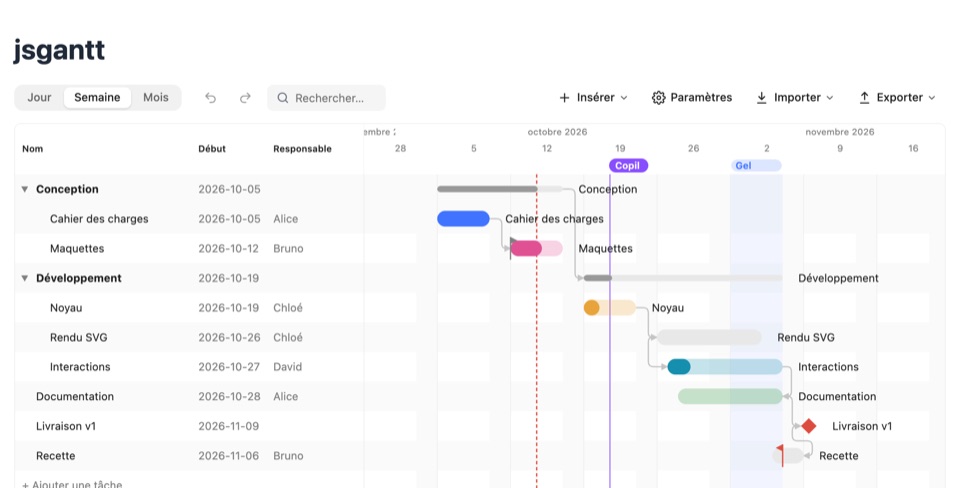Select Livraison v1 row in task list
Image resolution: width=960 pixels, height=488 pixels.
point(189,426)
